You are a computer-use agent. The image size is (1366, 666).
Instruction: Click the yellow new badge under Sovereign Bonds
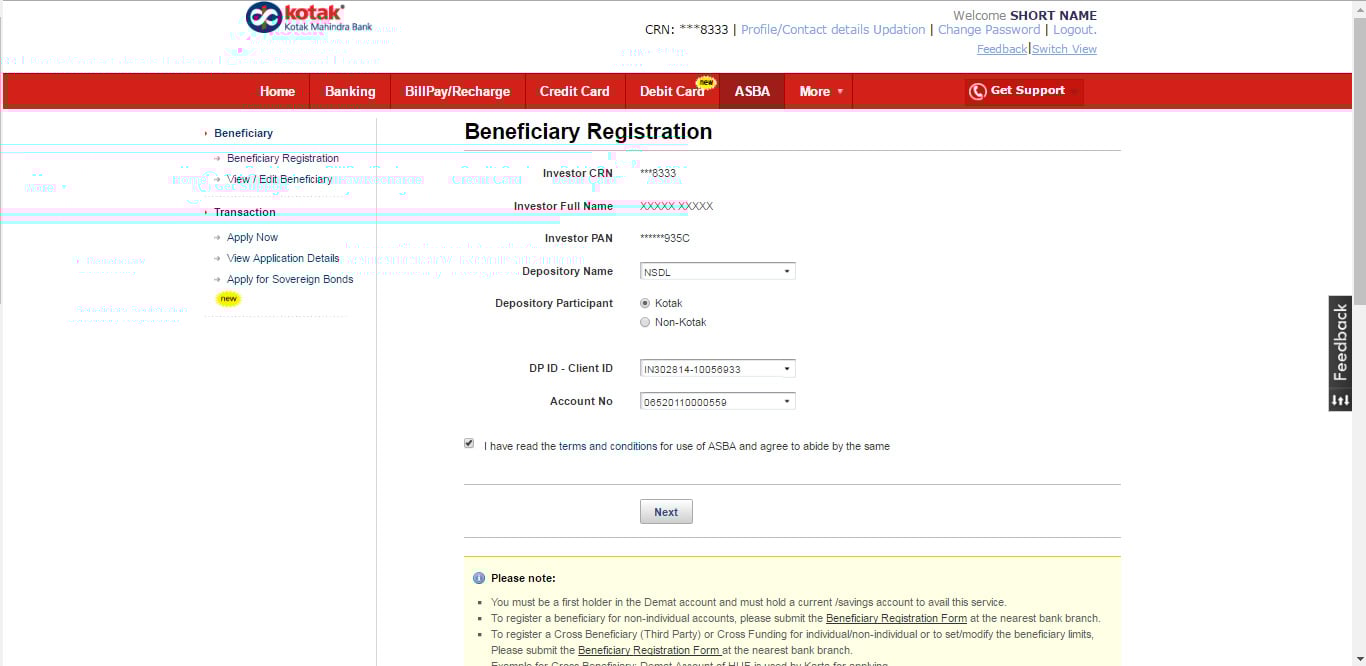(229, 299)
